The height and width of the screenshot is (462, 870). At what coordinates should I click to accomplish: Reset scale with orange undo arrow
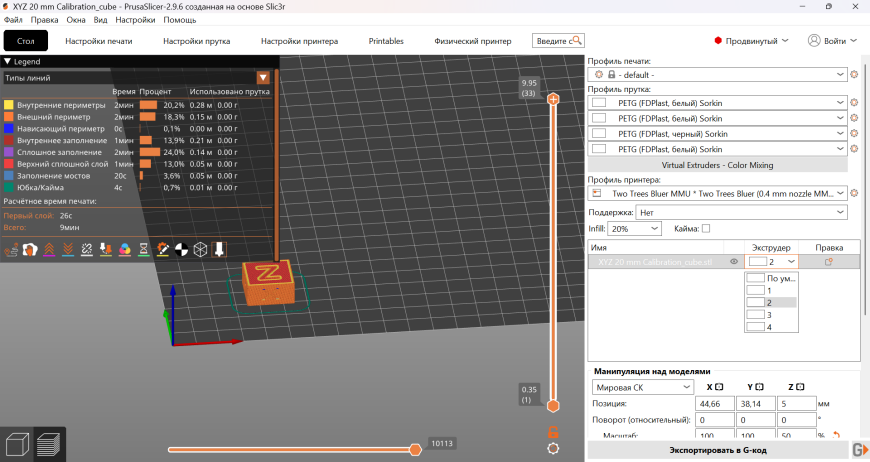point(837,435)
